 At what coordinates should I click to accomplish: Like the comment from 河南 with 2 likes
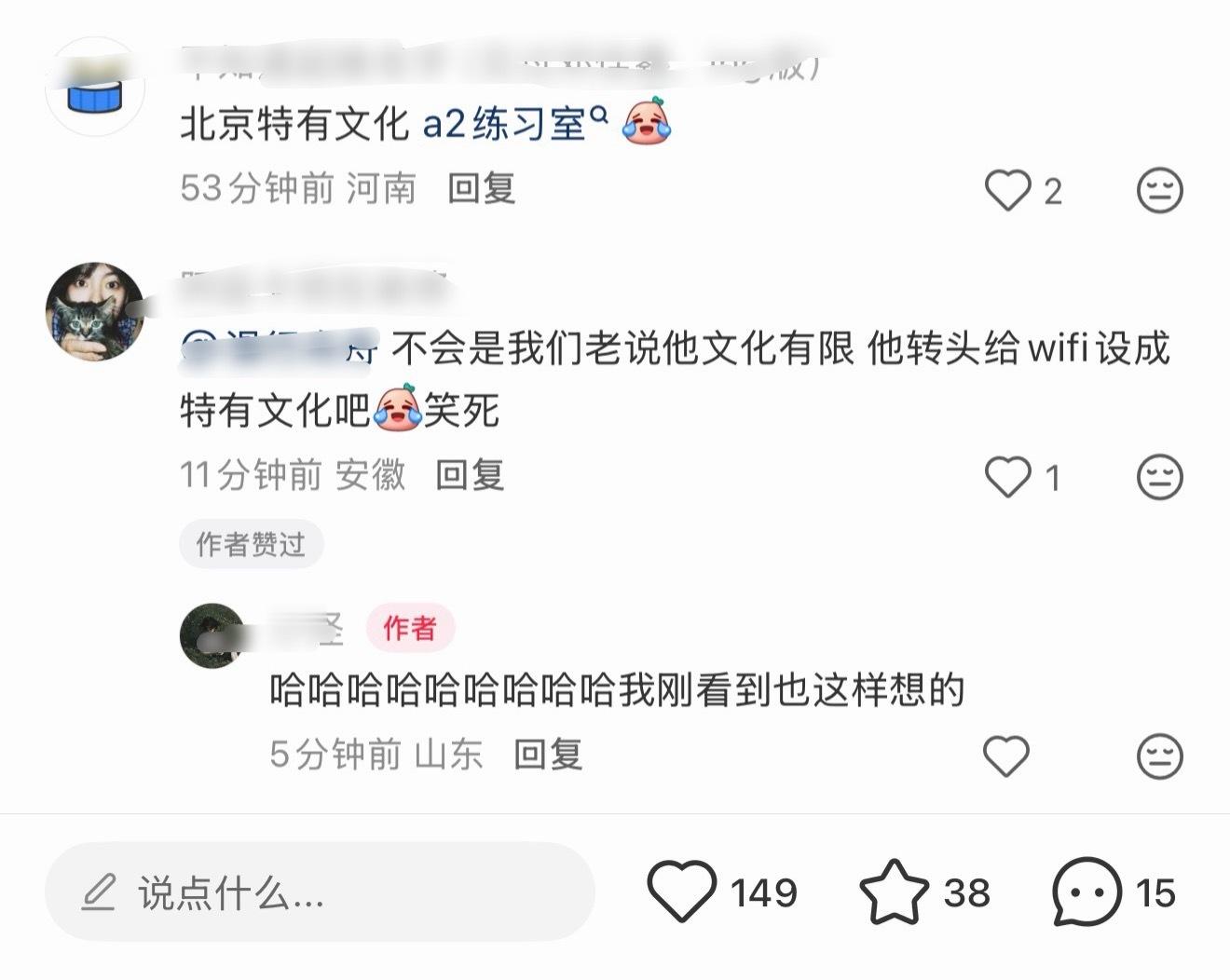pos(1008,190)
